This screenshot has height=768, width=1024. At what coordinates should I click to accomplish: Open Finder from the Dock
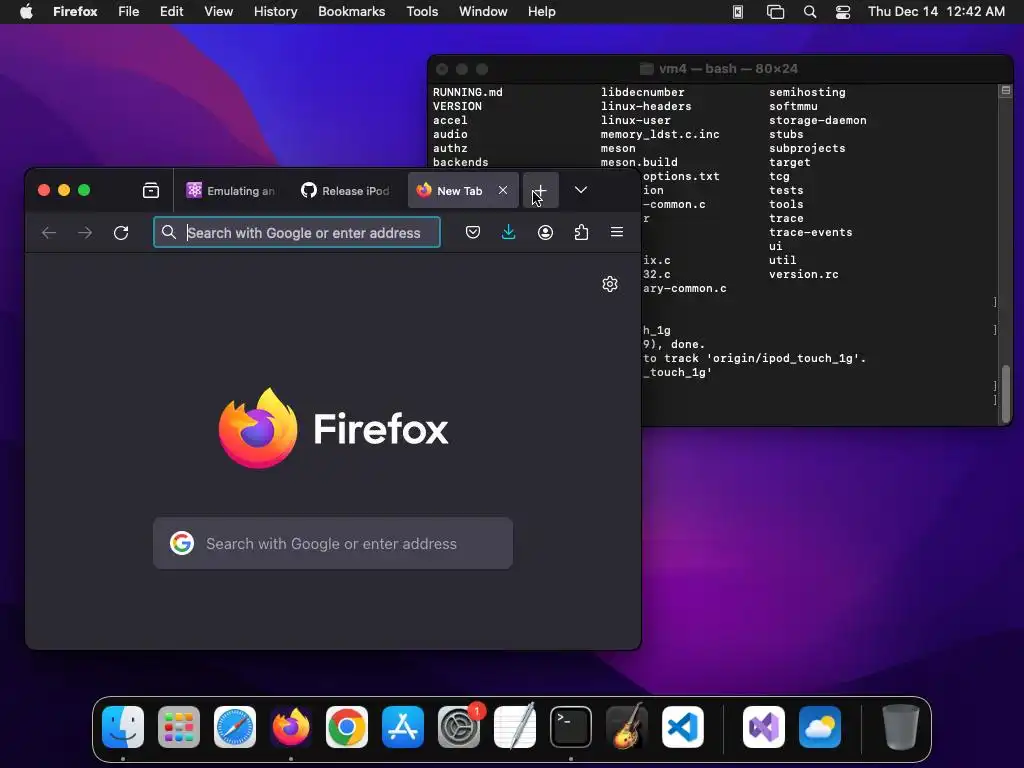click(x=123, y=727)
